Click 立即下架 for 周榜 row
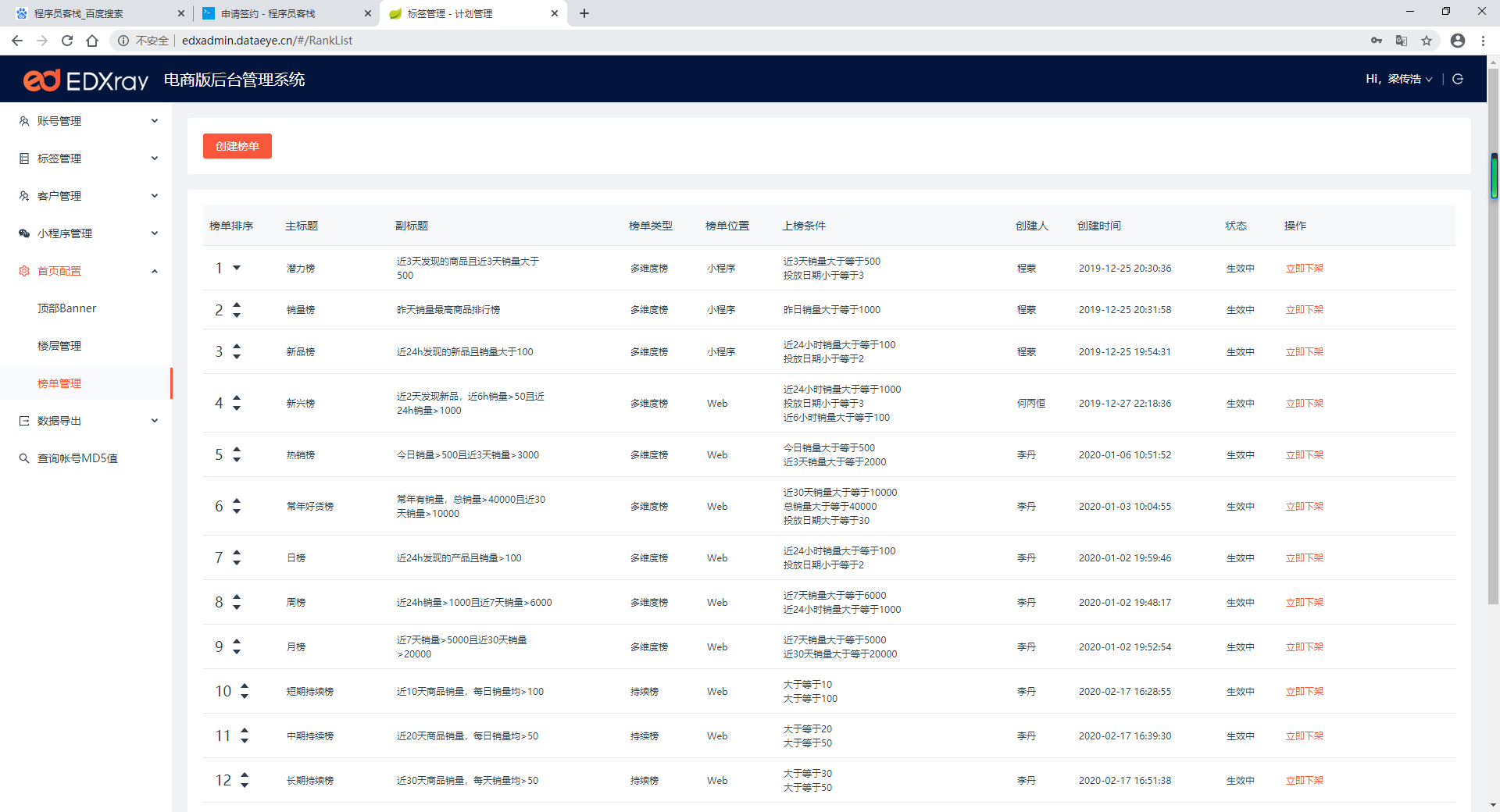The height and width of the screenshot is (812, 1500). [1305, 603]
